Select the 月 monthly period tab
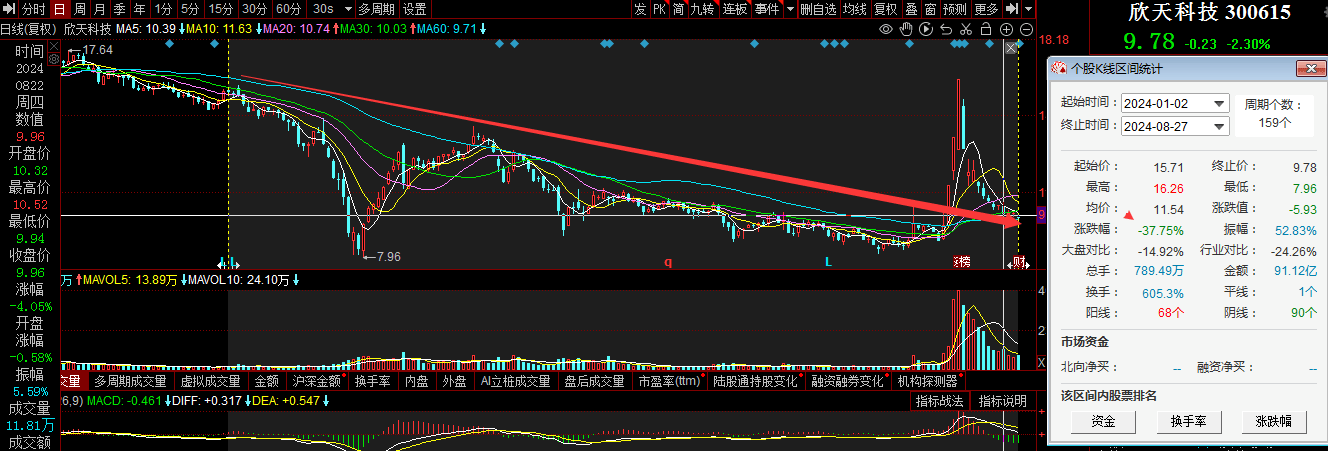The image size is (1328, 451). click(x=98, y=9)
